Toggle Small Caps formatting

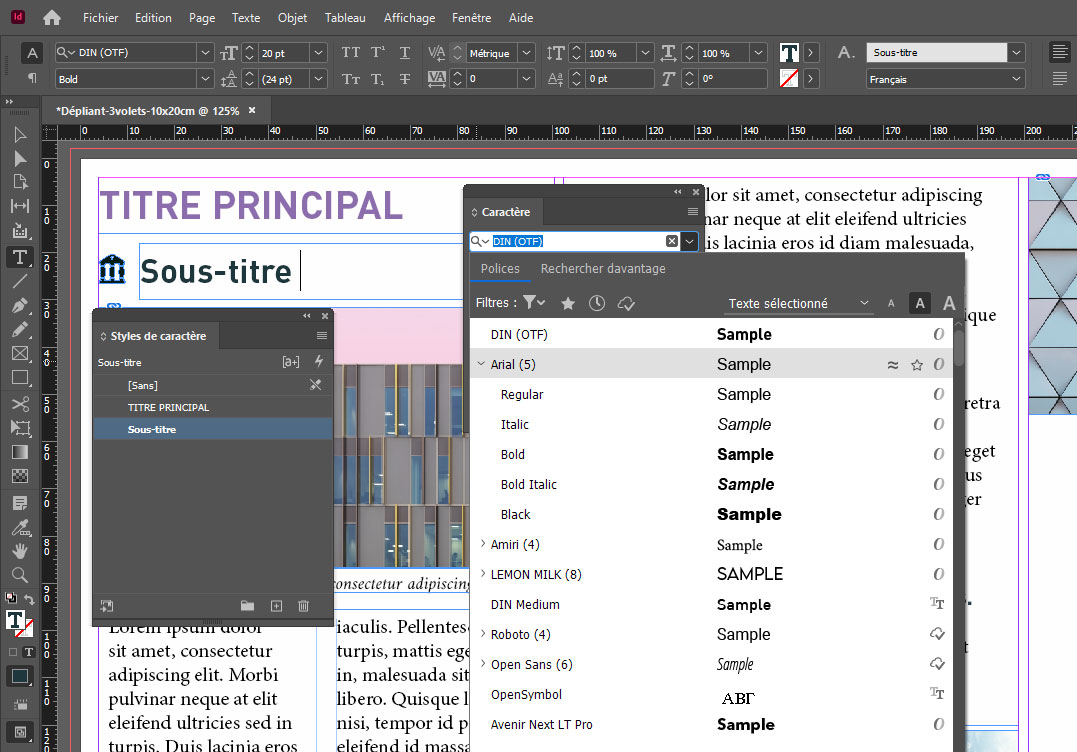(x=350, y=79)
